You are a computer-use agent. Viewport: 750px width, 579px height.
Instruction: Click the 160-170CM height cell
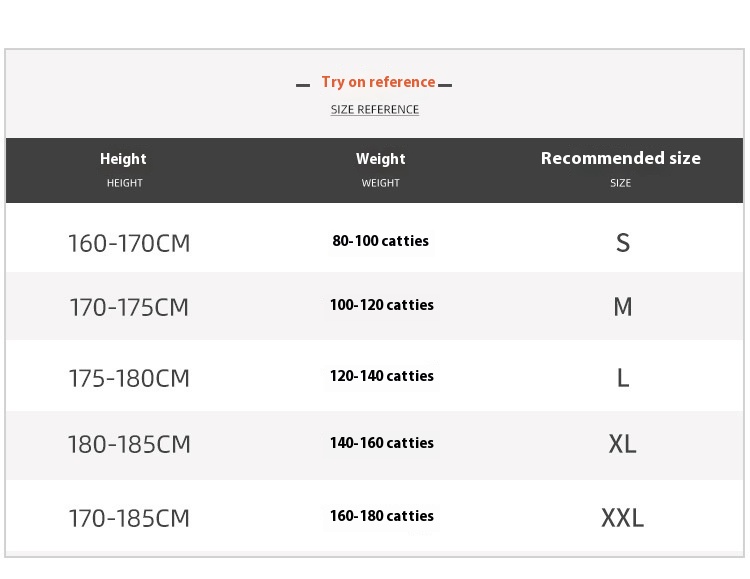point(129,243)
